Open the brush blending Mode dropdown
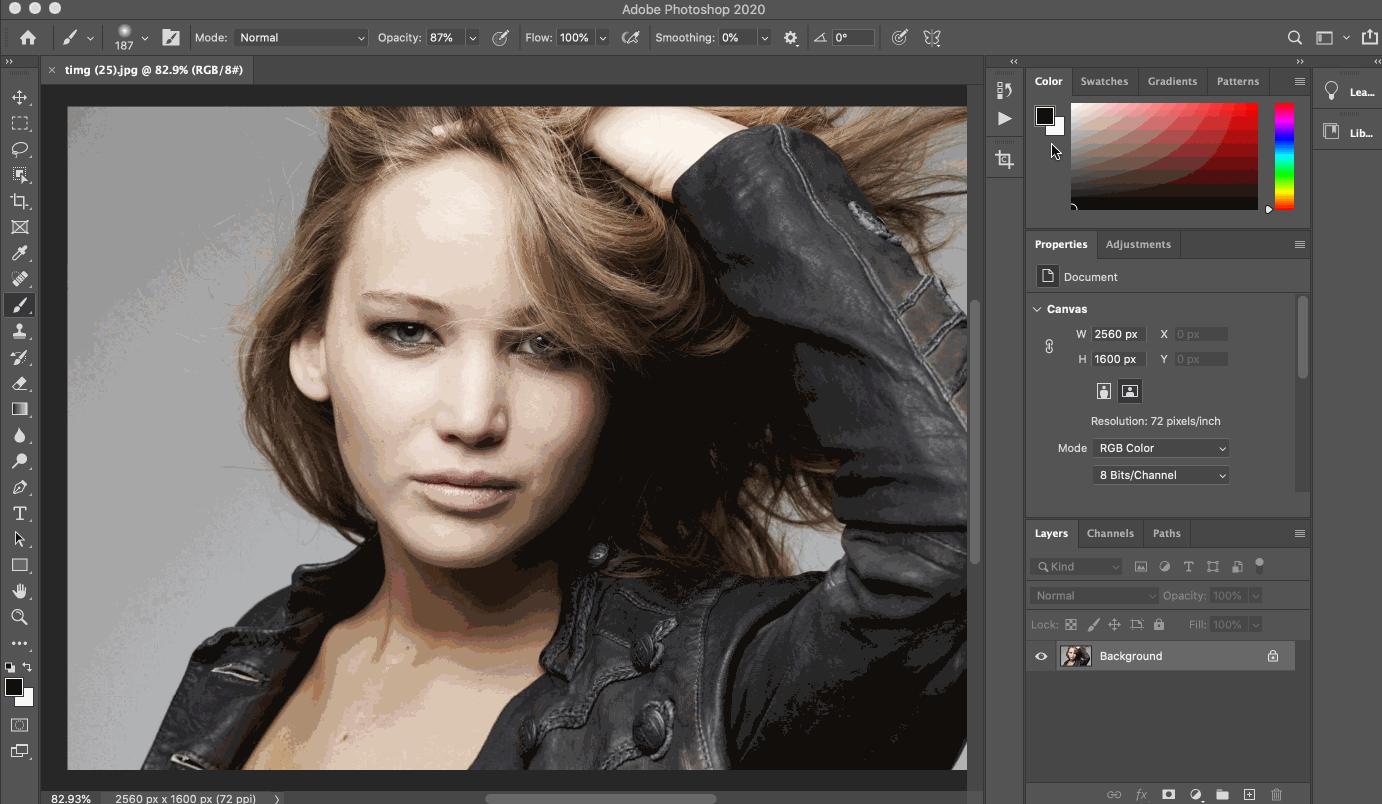This screenshot has width=1382, height=804. tap(301, 38)
